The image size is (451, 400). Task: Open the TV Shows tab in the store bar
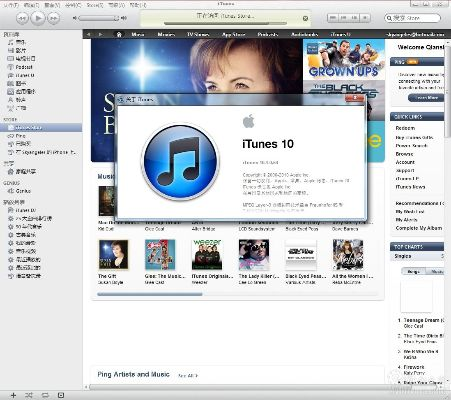point(198,34)
